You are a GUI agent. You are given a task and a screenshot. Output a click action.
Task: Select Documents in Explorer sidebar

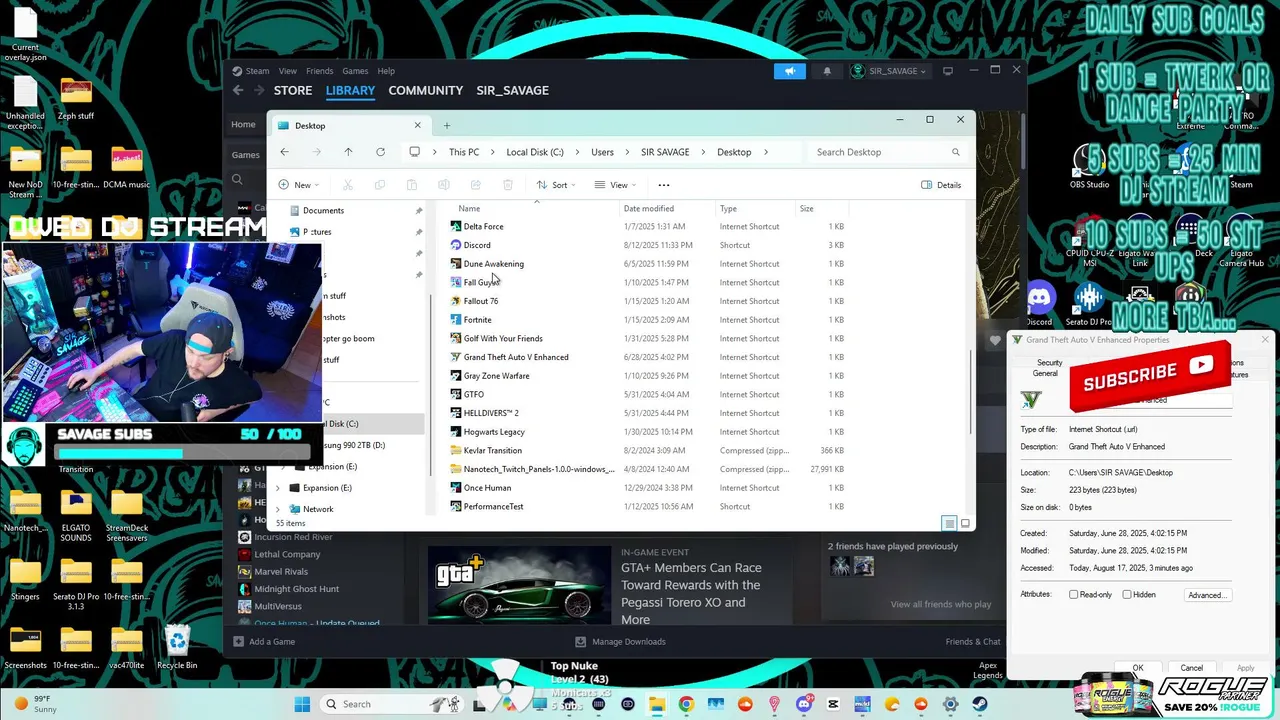tap(323, 211)
